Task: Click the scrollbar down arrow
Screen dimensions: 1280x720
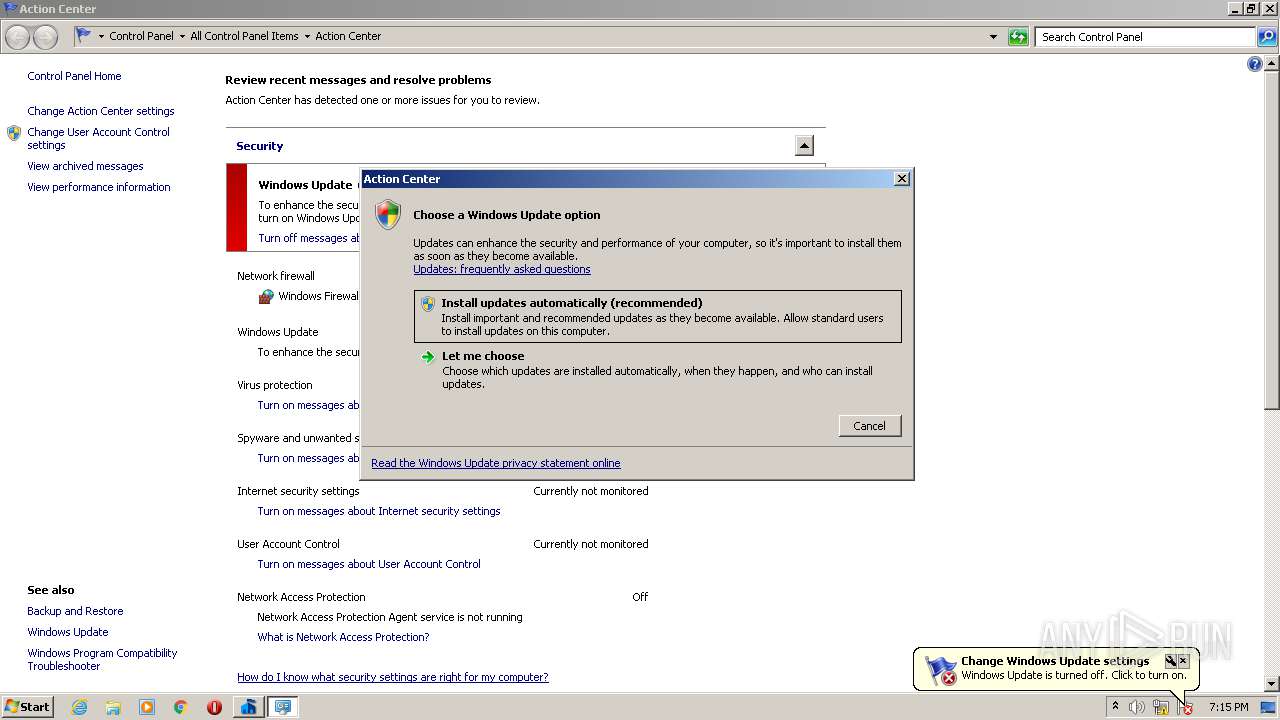Action: 1272,684
